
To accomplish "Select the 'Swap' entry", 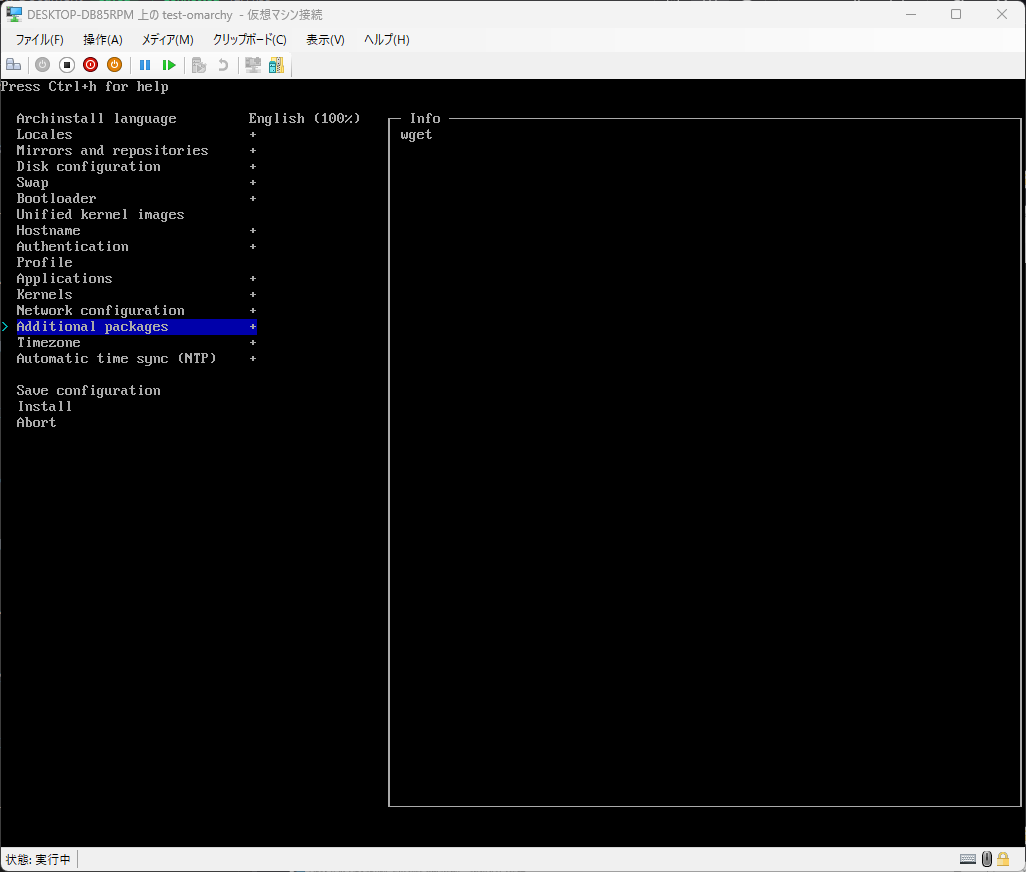I will (x=32, y=183).
